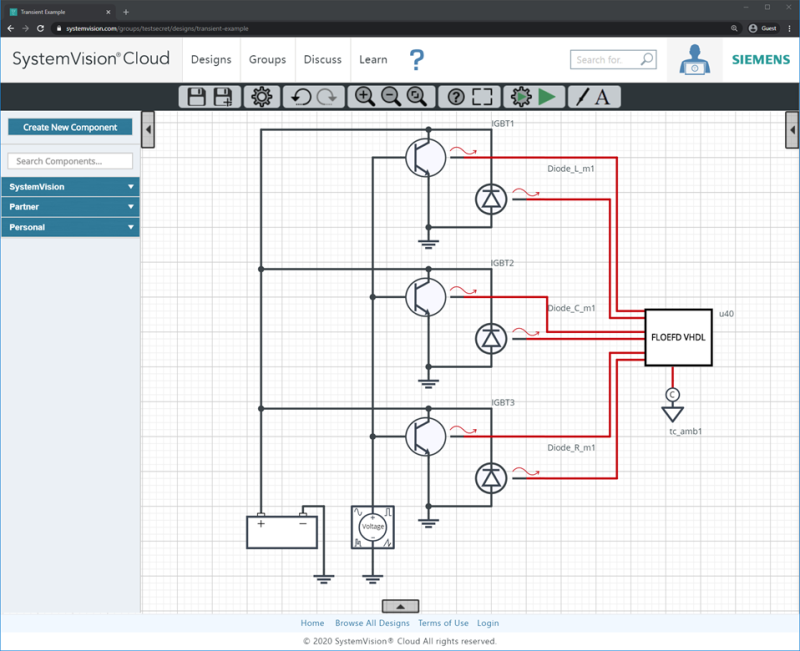
Task: Select the Voltage source component
Action: point(373,527)
